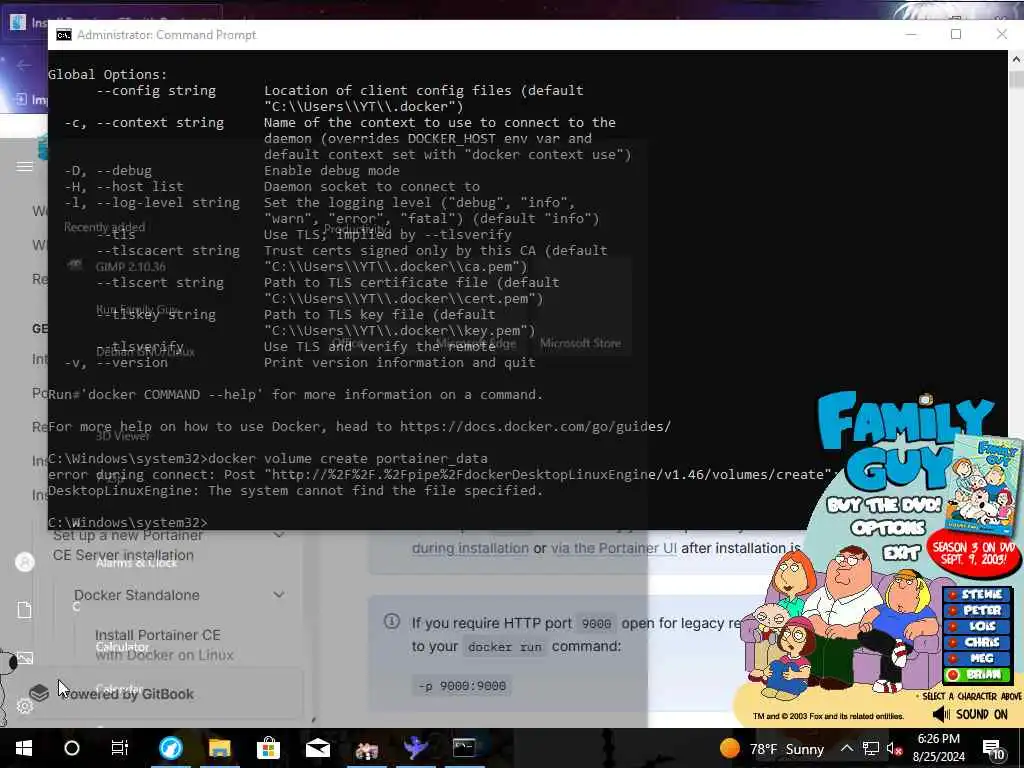The height and width of the screenshot is (768, 1024).
Task: Open GIMP 2.10.36 in Start menu
Action: pos(131,266)
